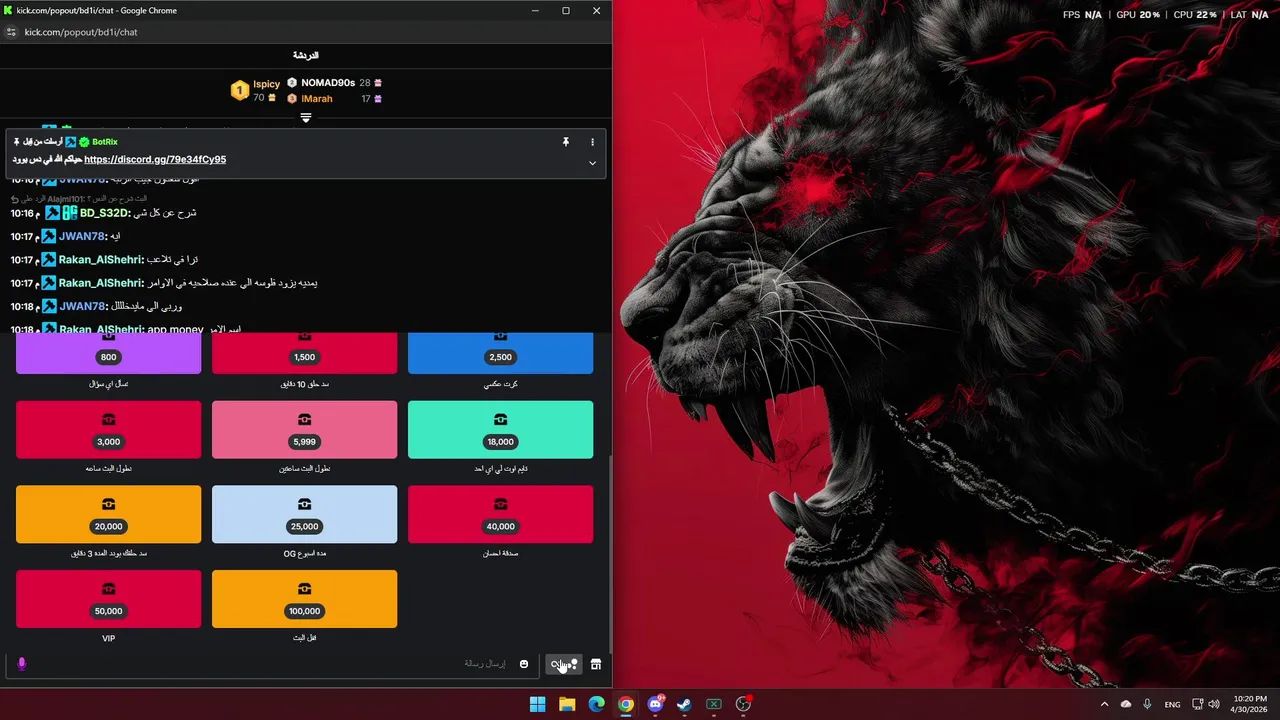Open the Discord link discord.gg/79e34fCy95
1280x720 pixels.
(155, 159)
